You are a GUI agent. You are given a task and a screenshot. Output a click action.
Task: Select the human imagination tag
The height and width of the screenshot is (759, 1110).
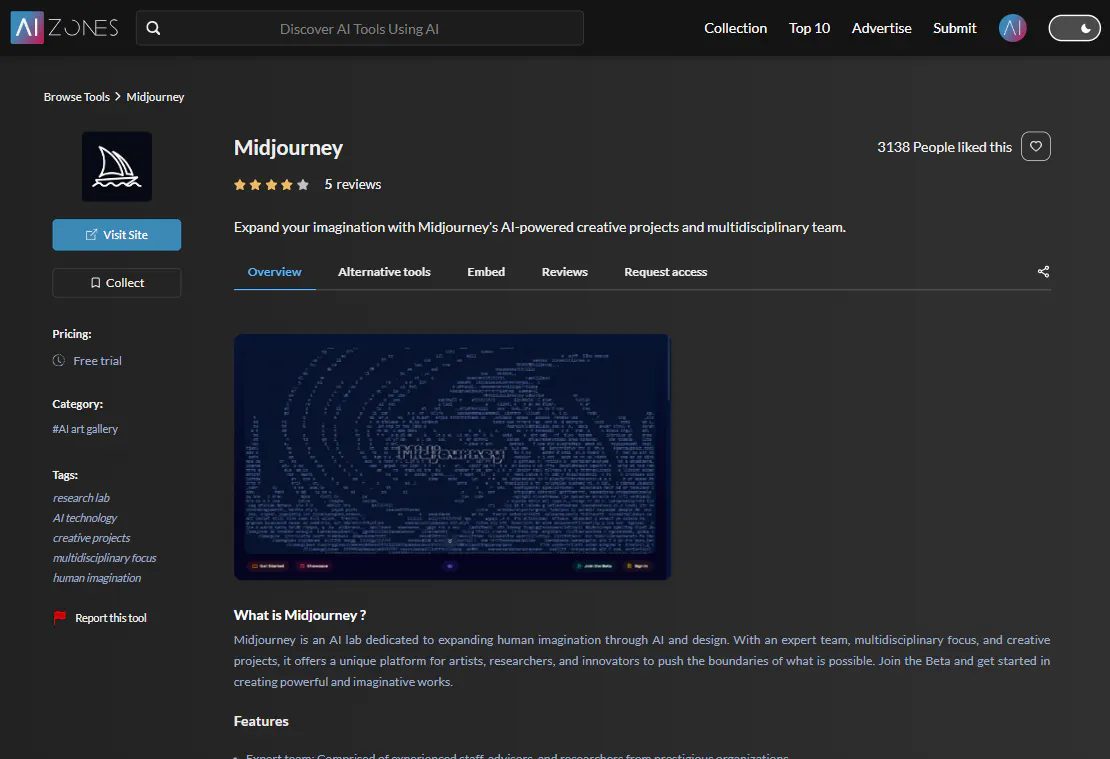click(x=97, y=578)
